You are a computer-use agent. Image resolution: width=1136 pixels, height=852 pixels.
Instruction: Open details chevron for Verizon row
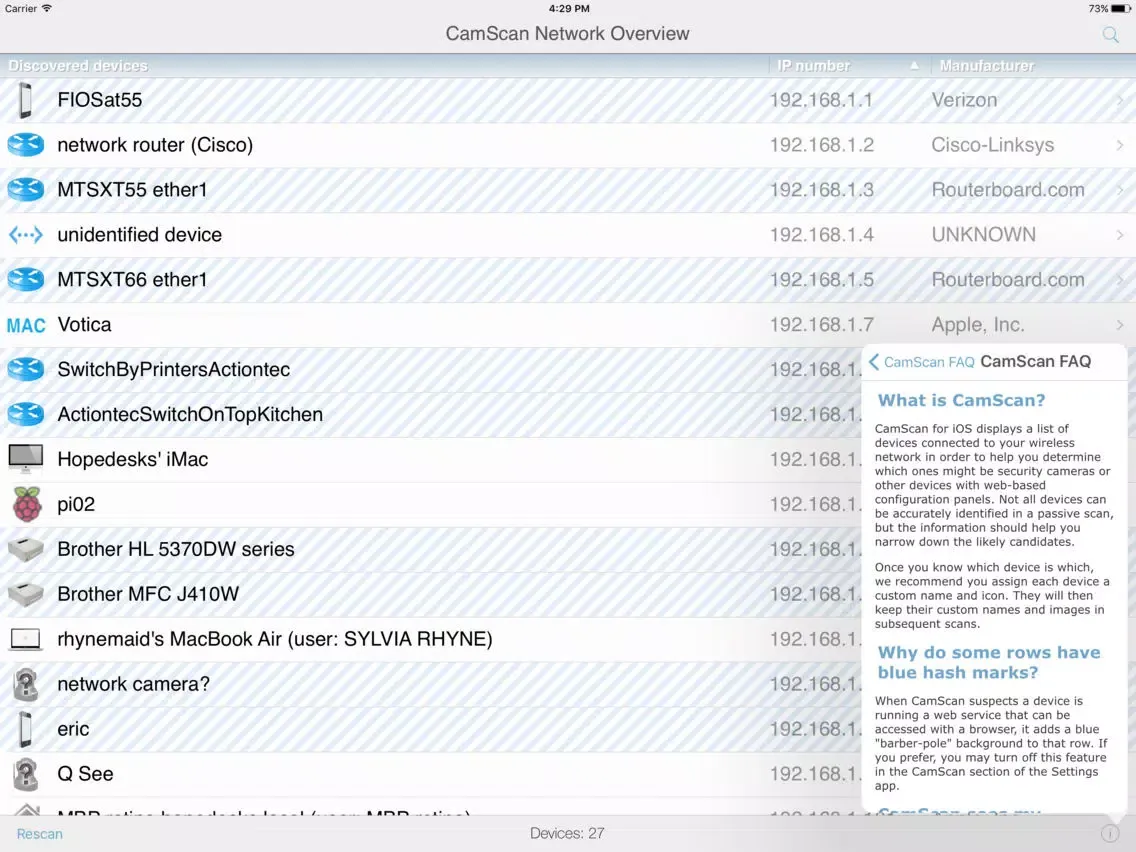(1120, 100)
